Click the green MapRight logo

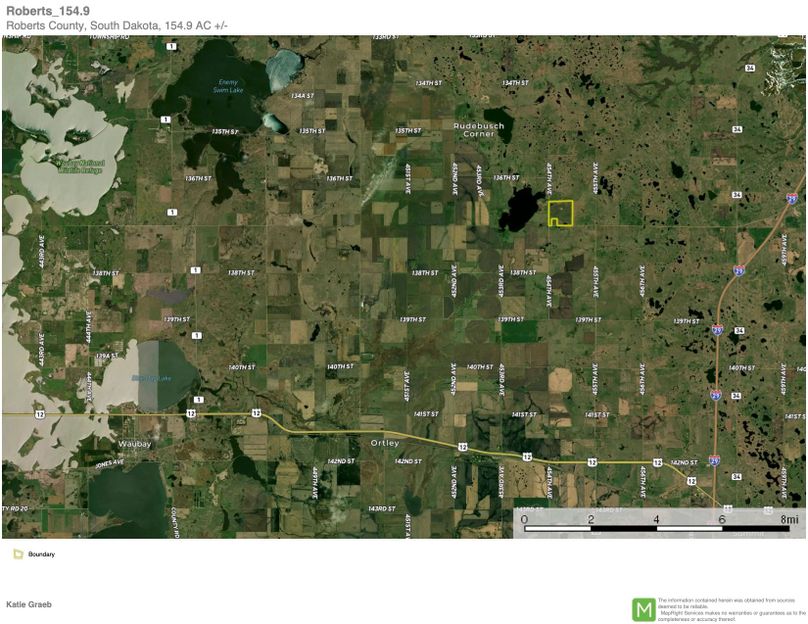point(644,610)
